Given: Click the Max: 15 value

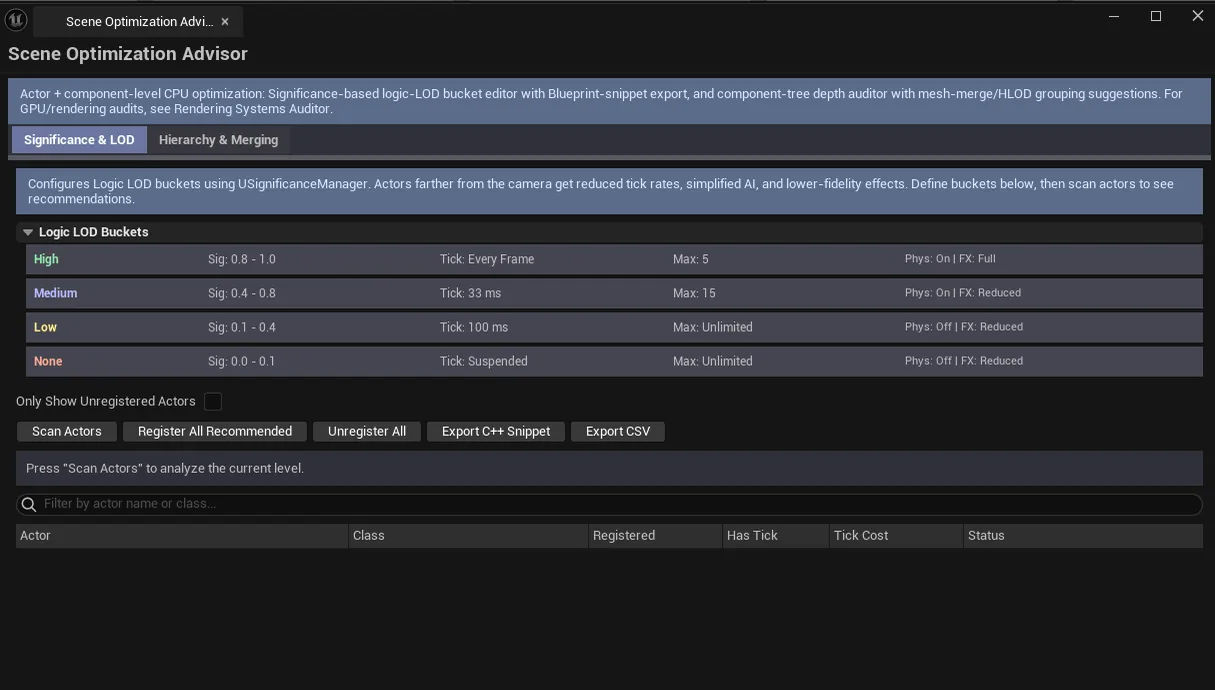Looking at the screenshot, I should (x=694, y=293).
